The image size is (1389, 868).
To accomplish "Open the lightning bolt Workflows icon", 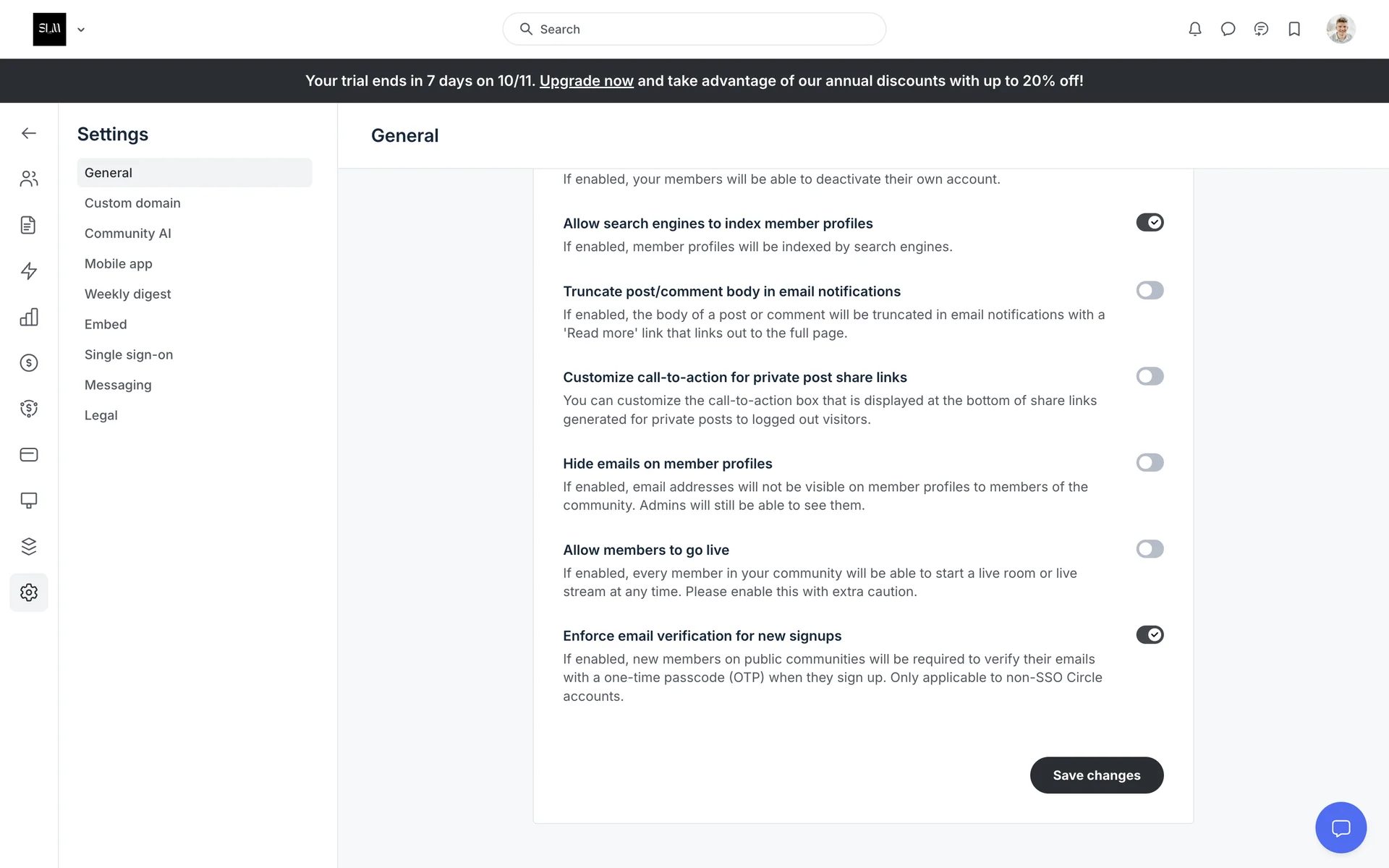I will 29,271.
